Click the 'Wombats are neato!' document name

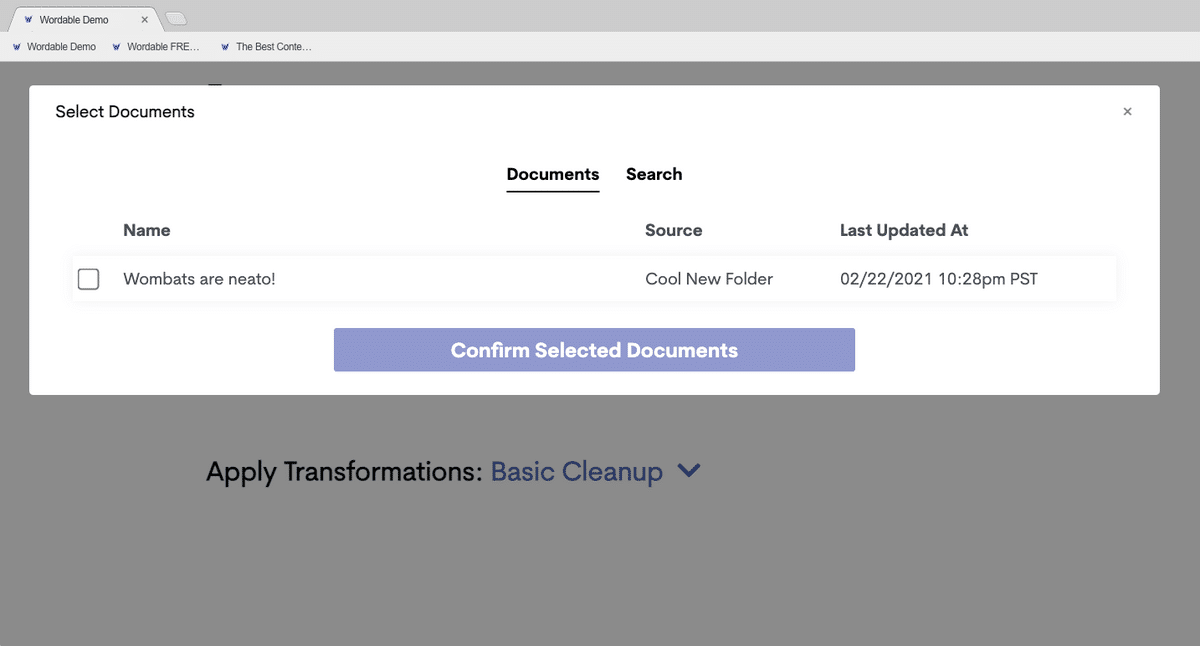coord(199,279)
